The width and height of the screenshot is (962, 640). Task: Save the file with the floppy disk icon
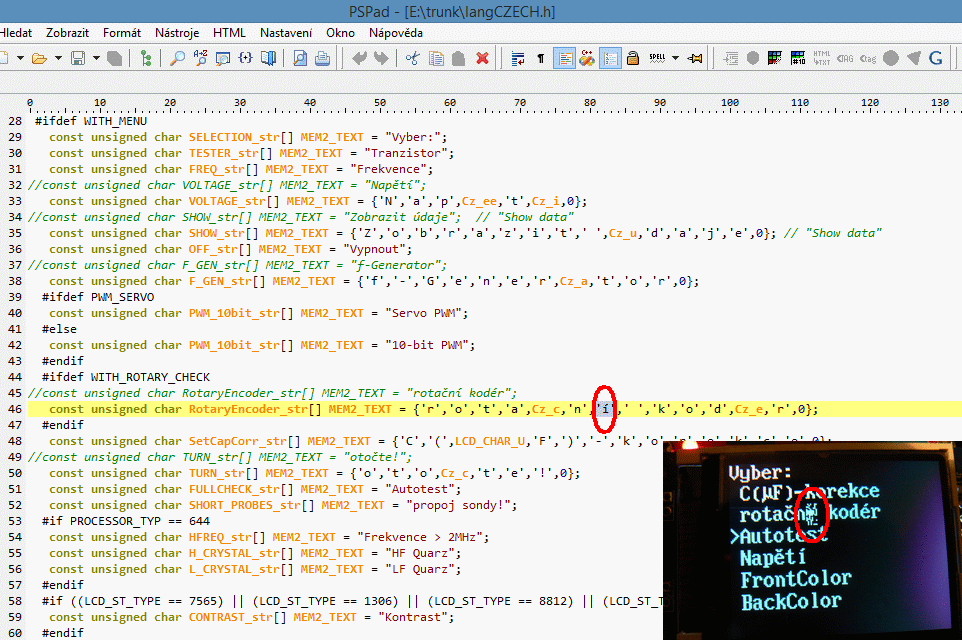[78, 58]
